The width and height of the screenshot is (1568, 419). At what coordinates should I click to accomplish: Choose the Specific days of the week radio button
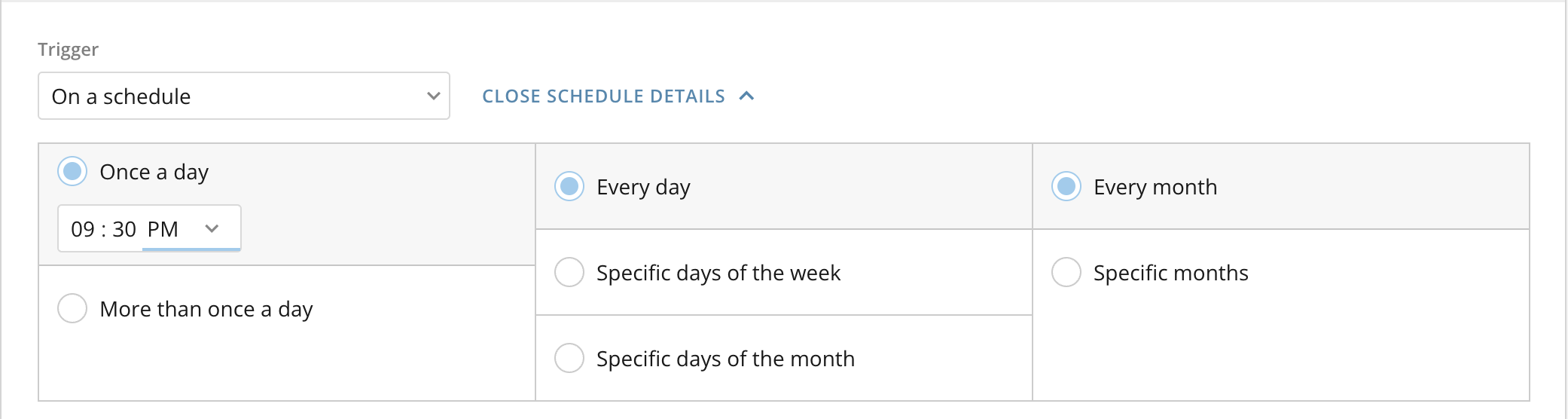(569, 272)
